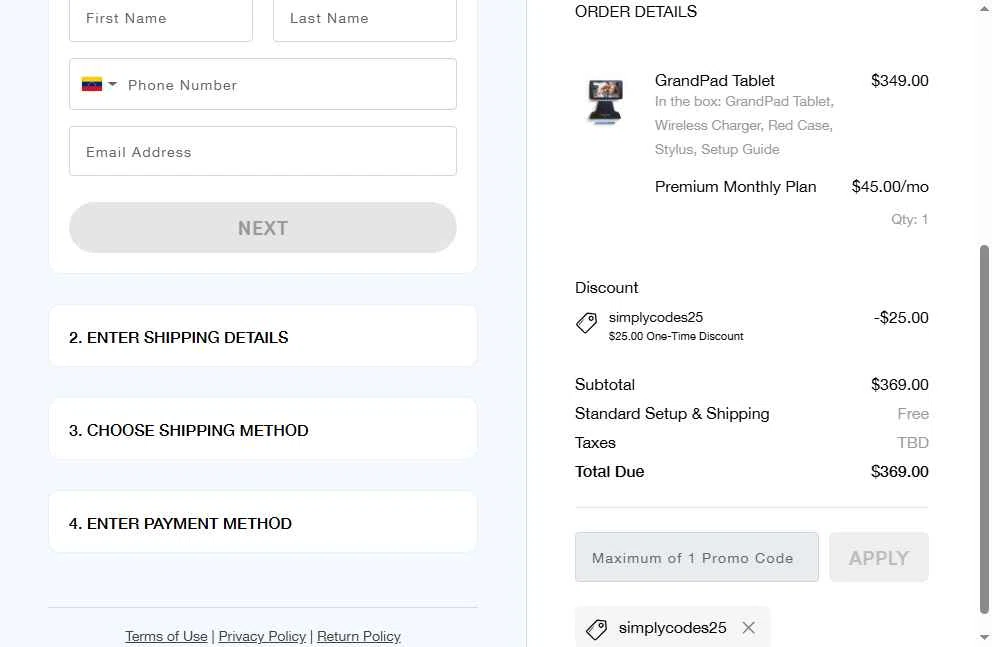Click the tag icon in the promo chip

pos(596,629)
